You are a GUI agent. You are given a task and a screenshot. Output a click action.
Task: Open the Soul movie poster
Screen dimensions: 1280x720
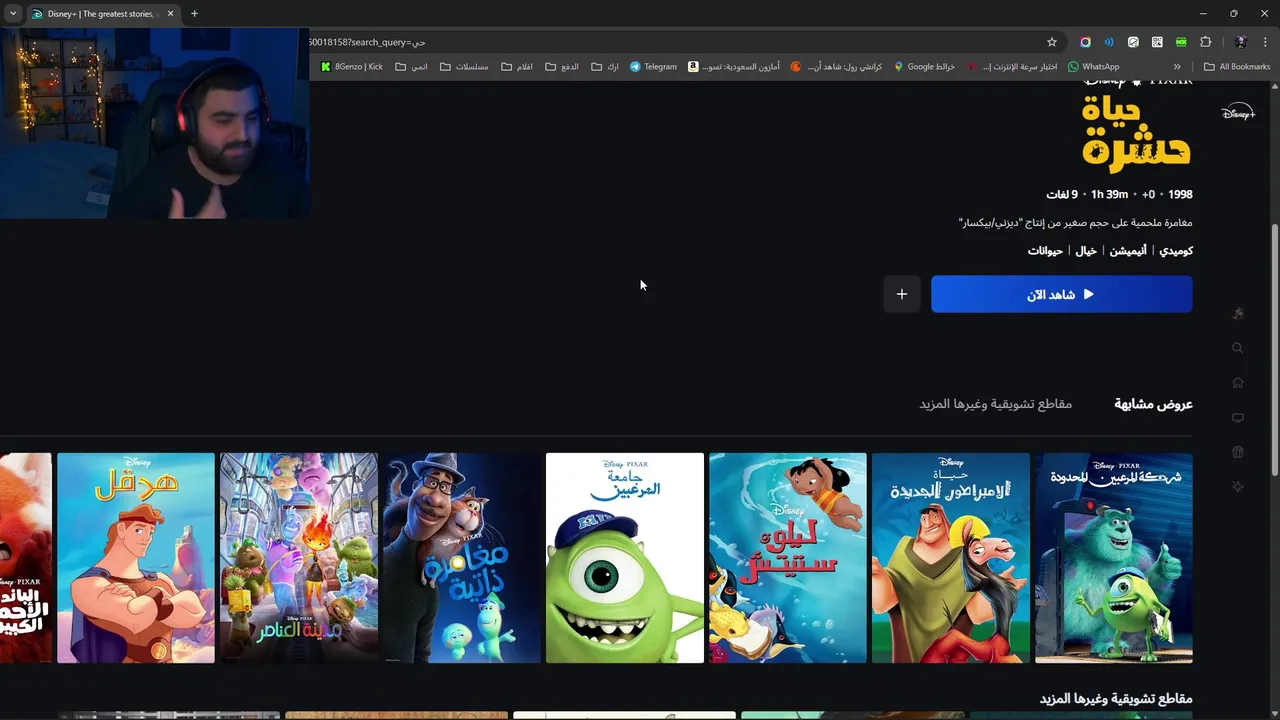point(462,558)
